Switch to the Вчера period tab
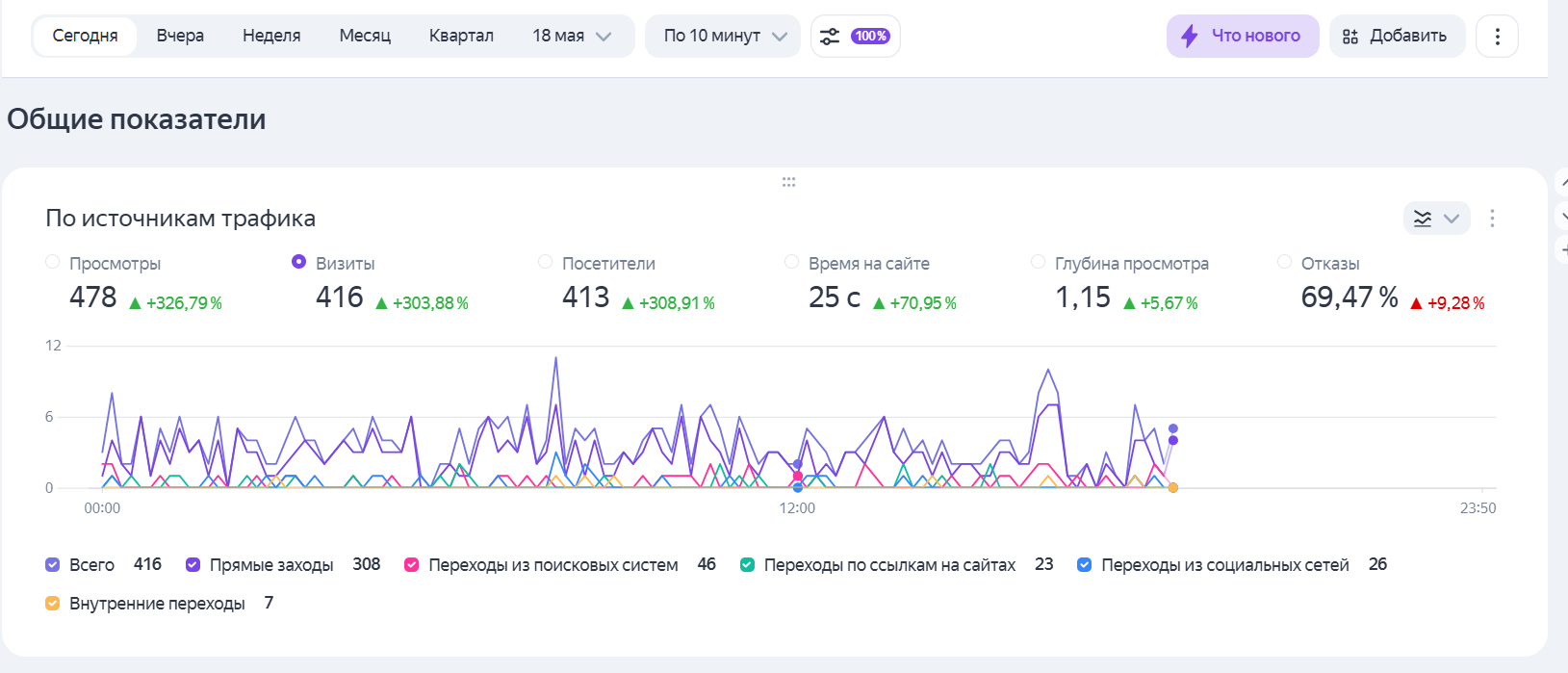This screenshot has height=673, width=1568. pos(180,37)
